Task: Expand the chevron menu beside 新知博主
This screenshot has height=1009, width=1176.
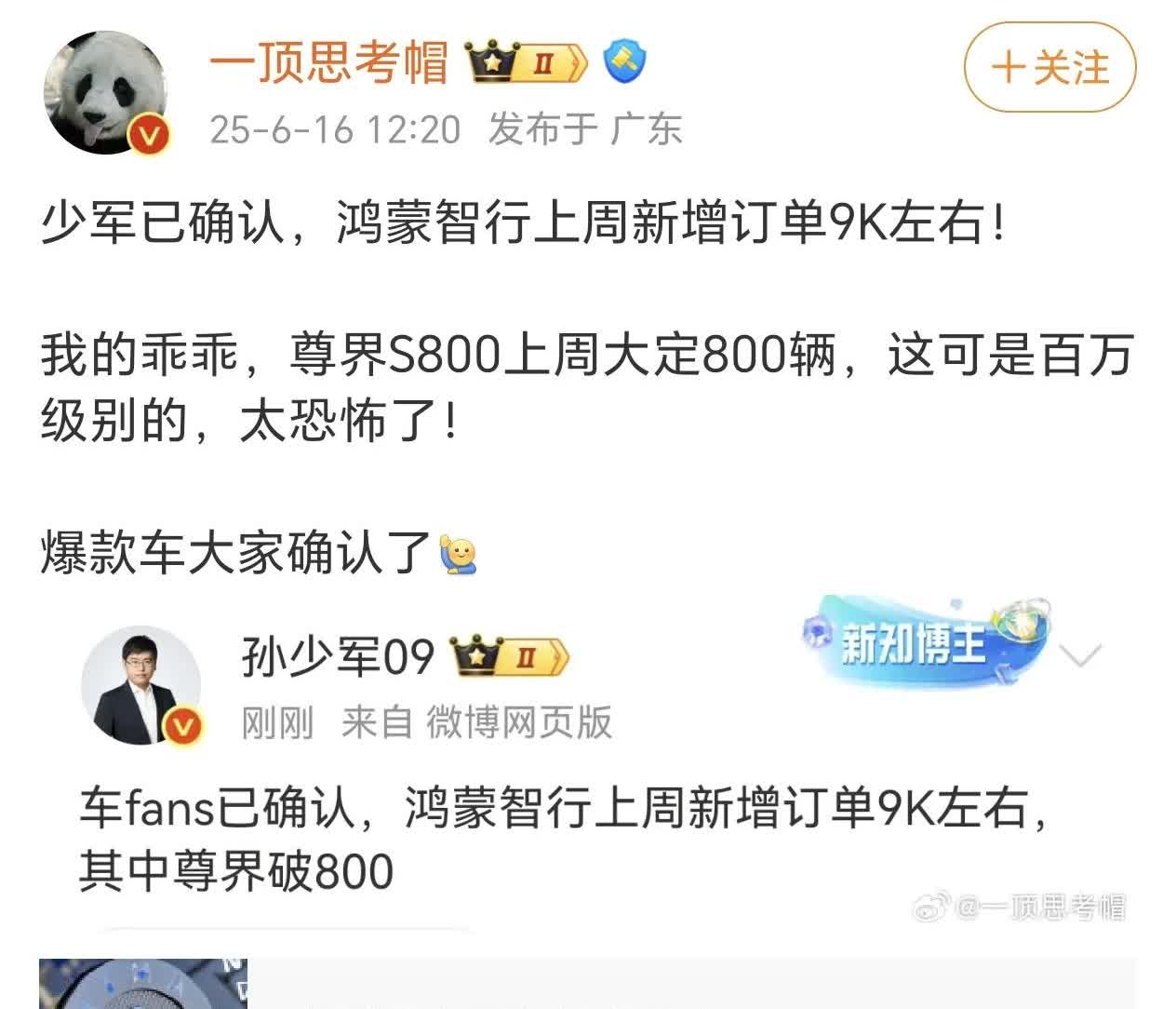Action: (x=1080, y=655)
